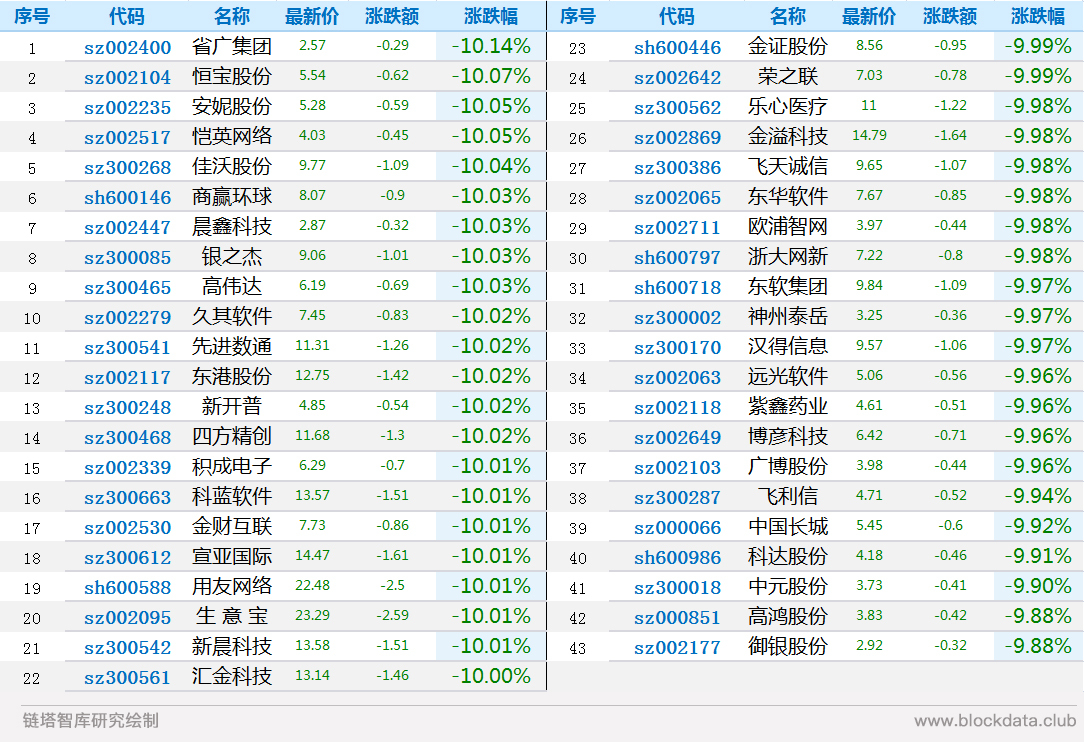This screenshot has height=742, width=1084.
Task: Click latest price 14.79
Action: pyautogui.click(x=869, y=136)
